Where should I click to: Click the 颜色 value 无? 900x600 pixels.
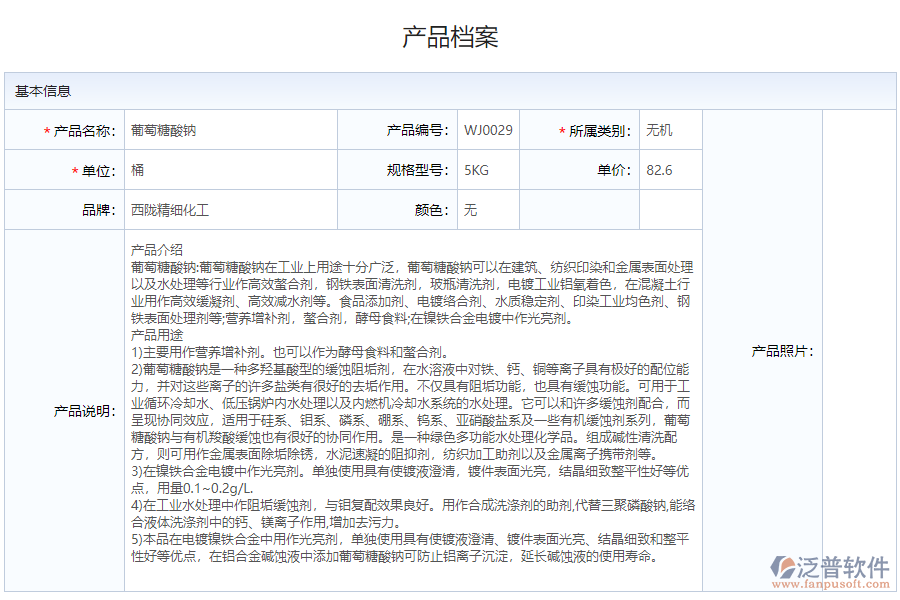pyautogui.click(x=469, y=209)
